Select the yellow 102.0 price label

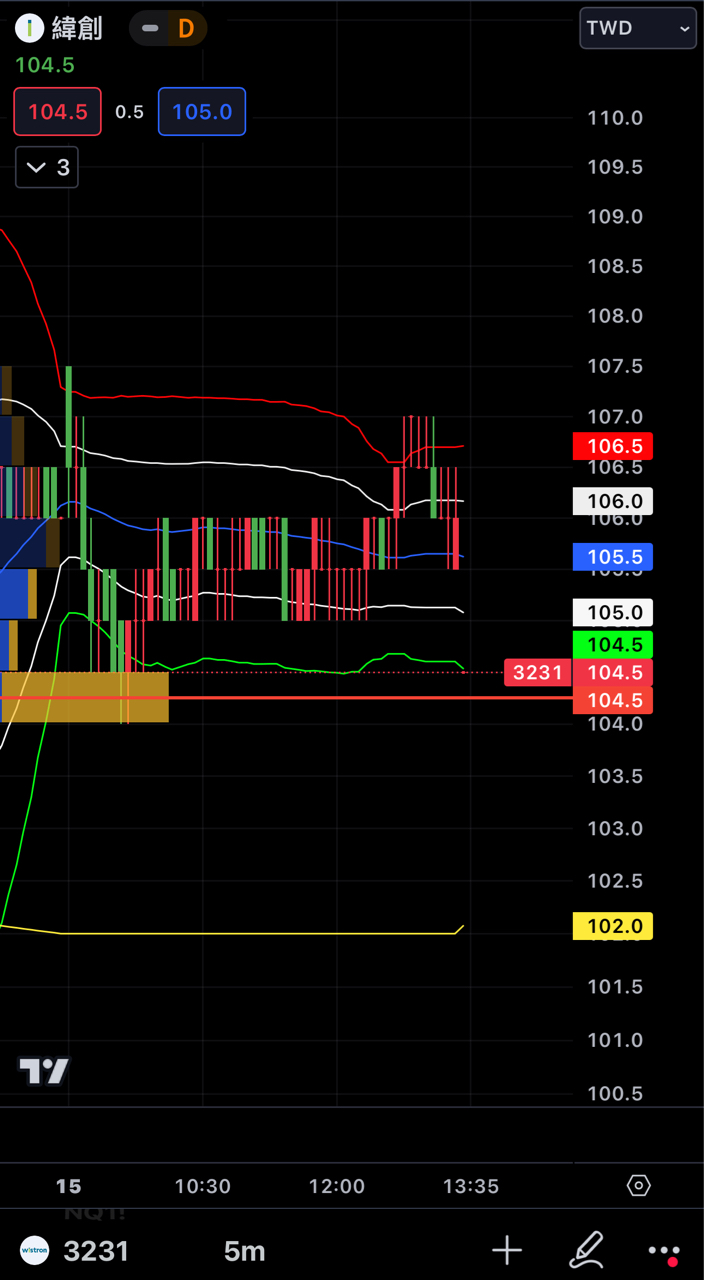(x=613, y=926)
